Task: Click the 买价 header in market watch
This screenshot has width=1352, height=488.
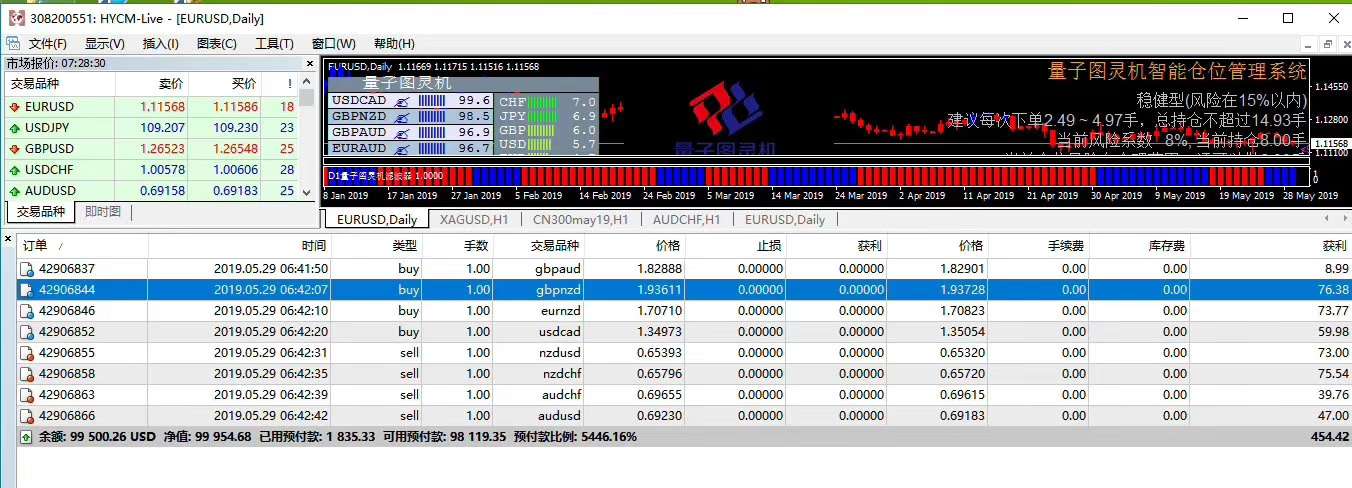Action: (225, 84)
